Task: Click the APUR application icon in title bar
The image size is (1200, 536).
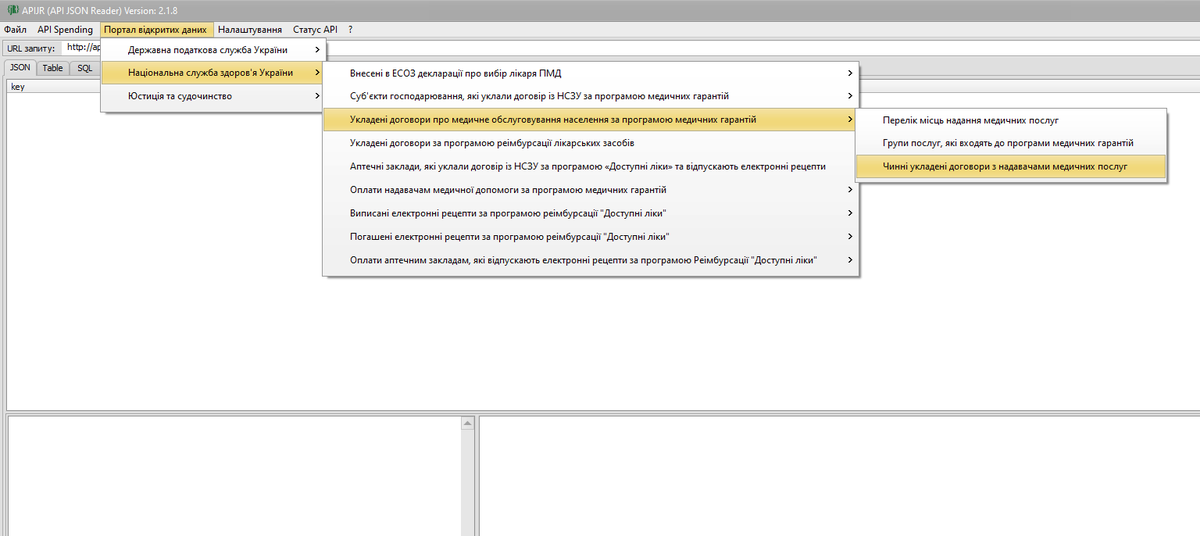Action: coord(11,11)
